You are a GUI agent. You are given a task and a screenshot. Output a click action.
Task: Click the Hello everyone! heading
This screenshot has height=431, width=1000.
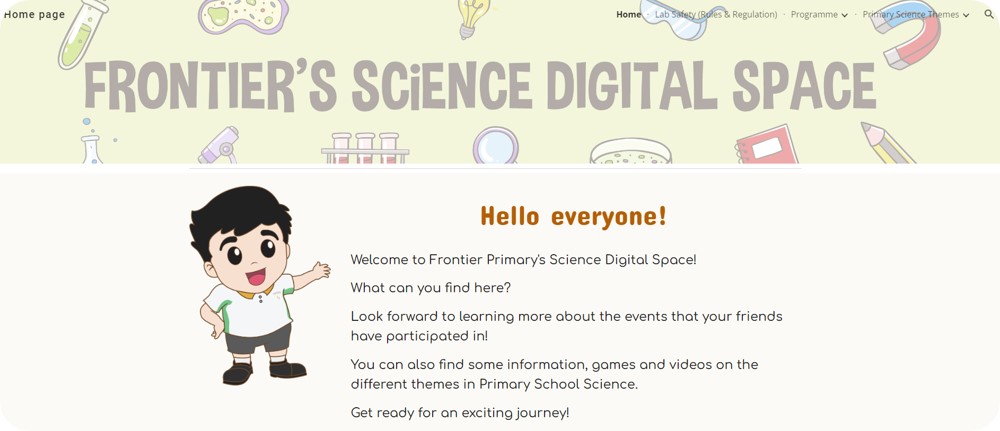(x=573, y=216)
